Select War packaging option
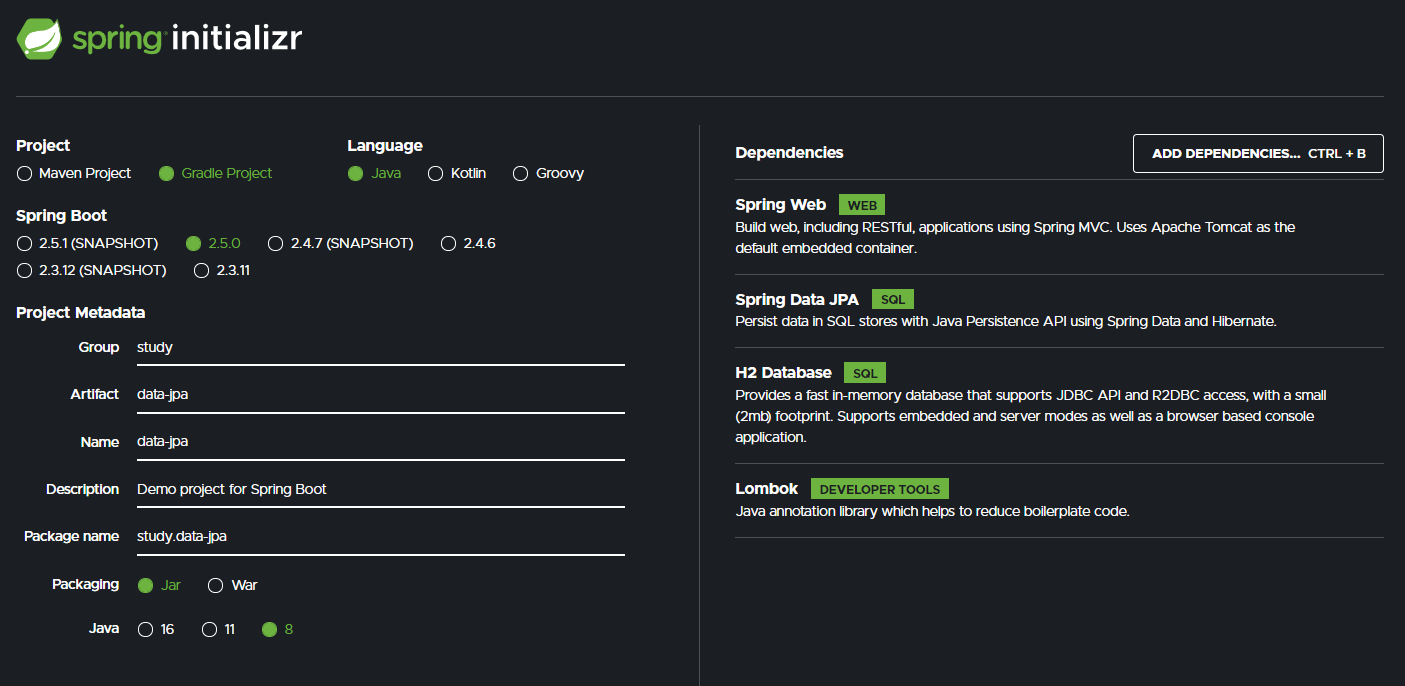The image size is (1405, 686). [232, 585]
